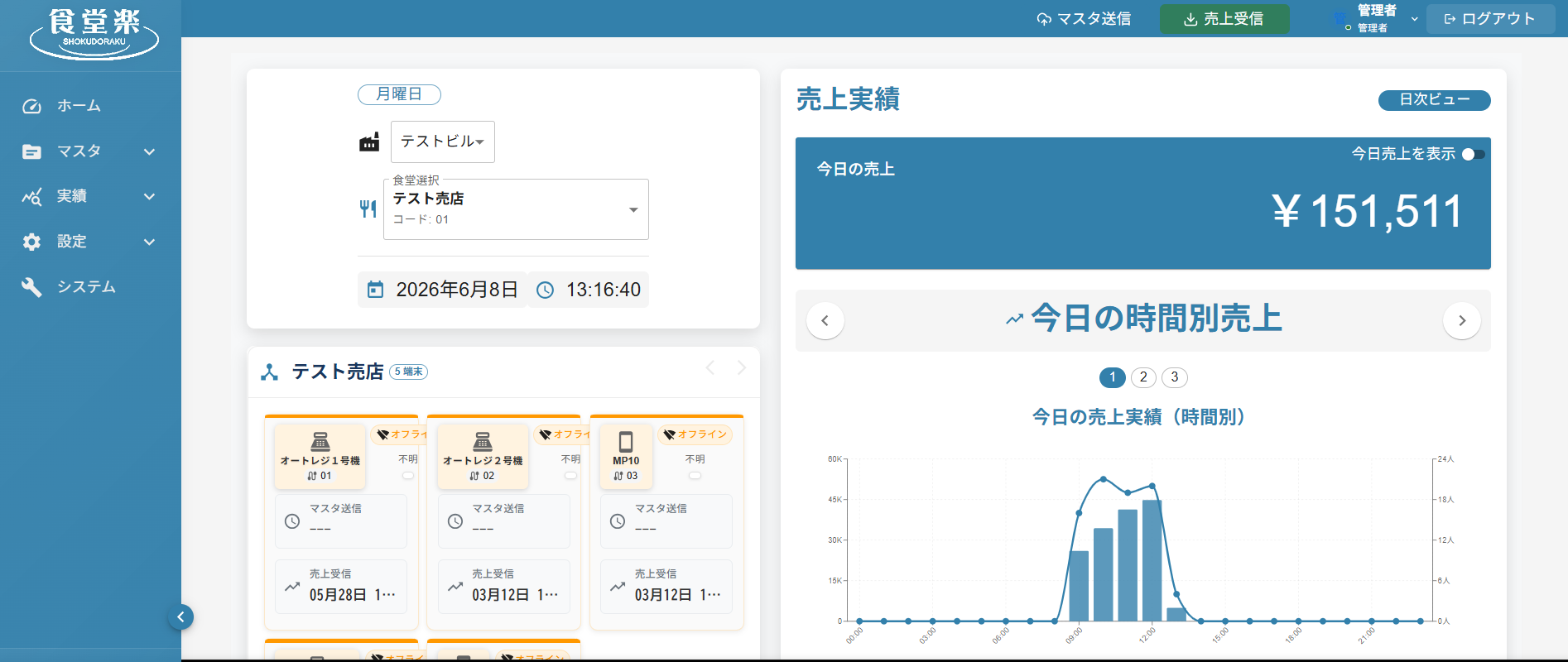Click the offline wifi icon on オートレジ２号機 card
Image resolution: width=1568 pixels, height=662 pixels.
545,434
